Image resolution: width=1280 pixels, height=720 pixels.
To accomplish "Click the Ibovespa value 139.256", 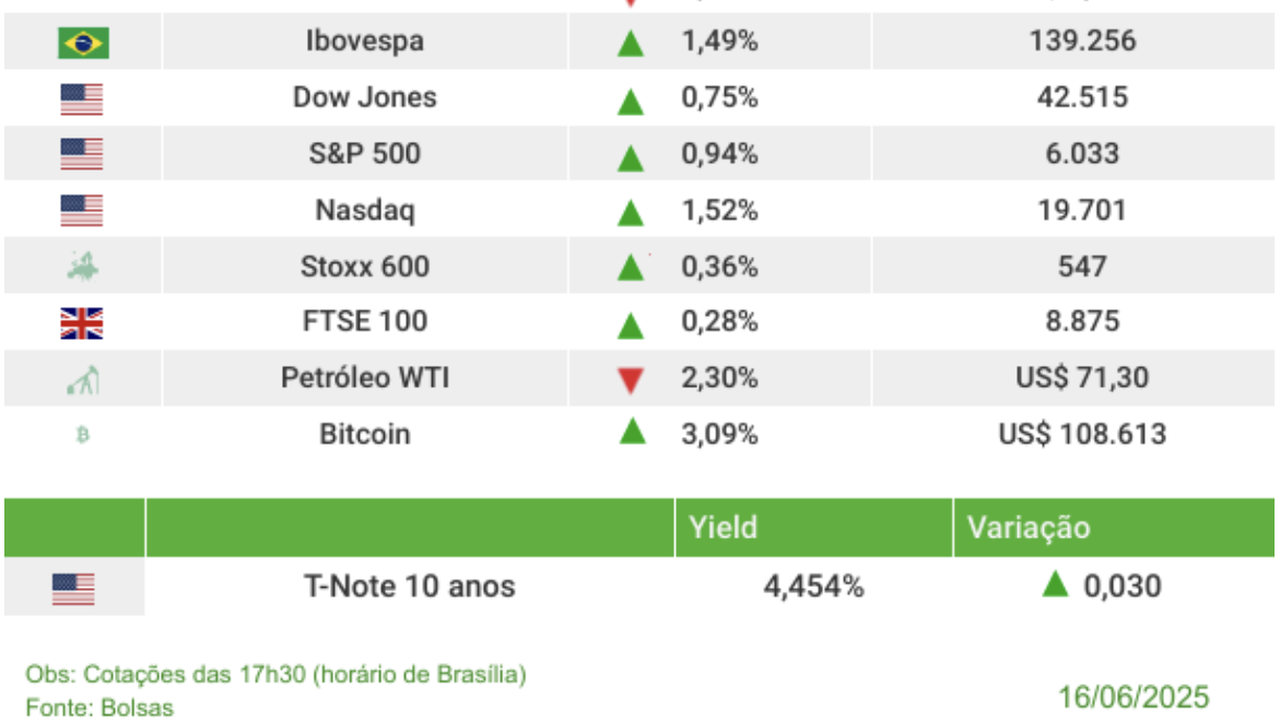I will [x=1082, y=41].
